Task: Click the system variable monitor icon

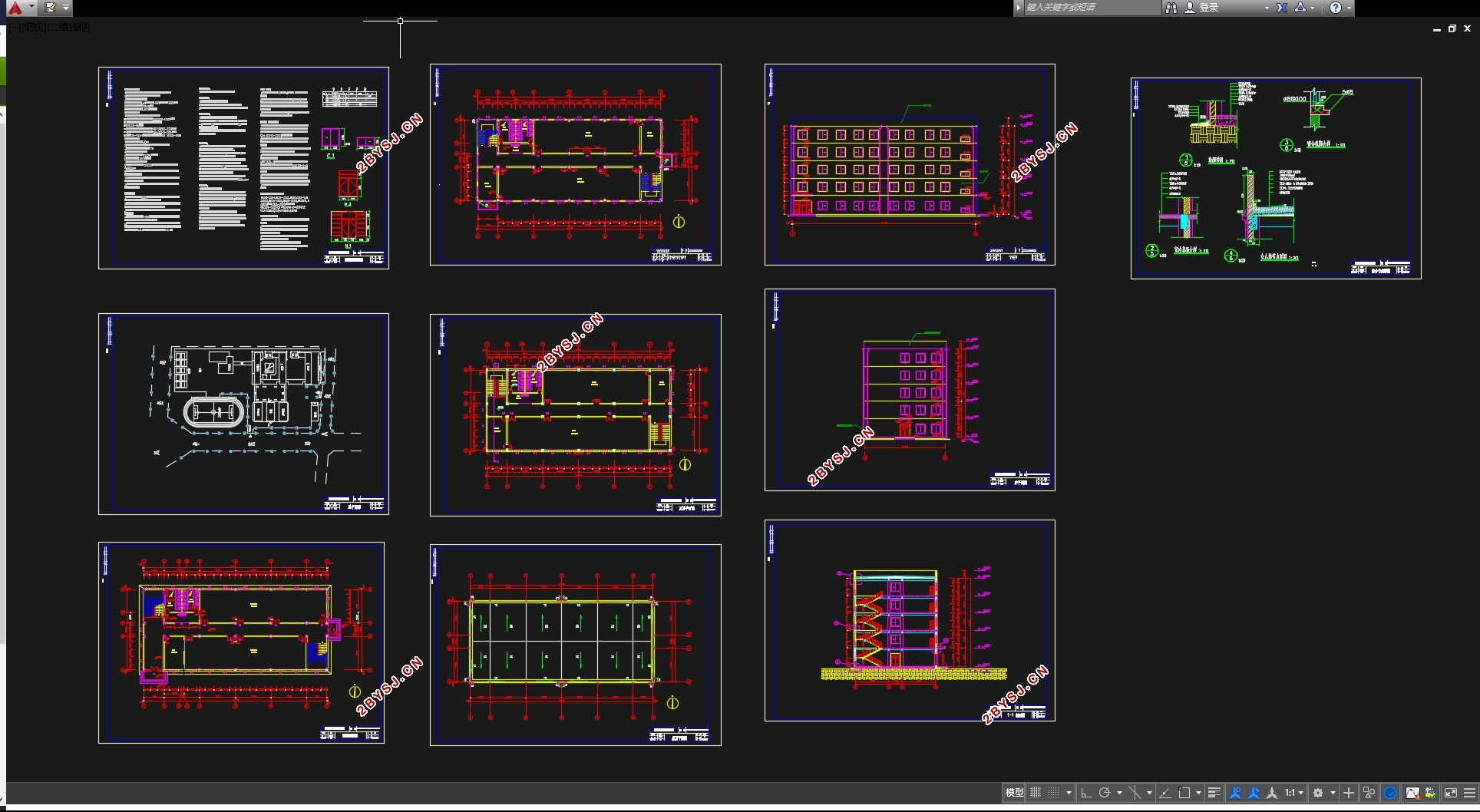Action: [1431, 793]
